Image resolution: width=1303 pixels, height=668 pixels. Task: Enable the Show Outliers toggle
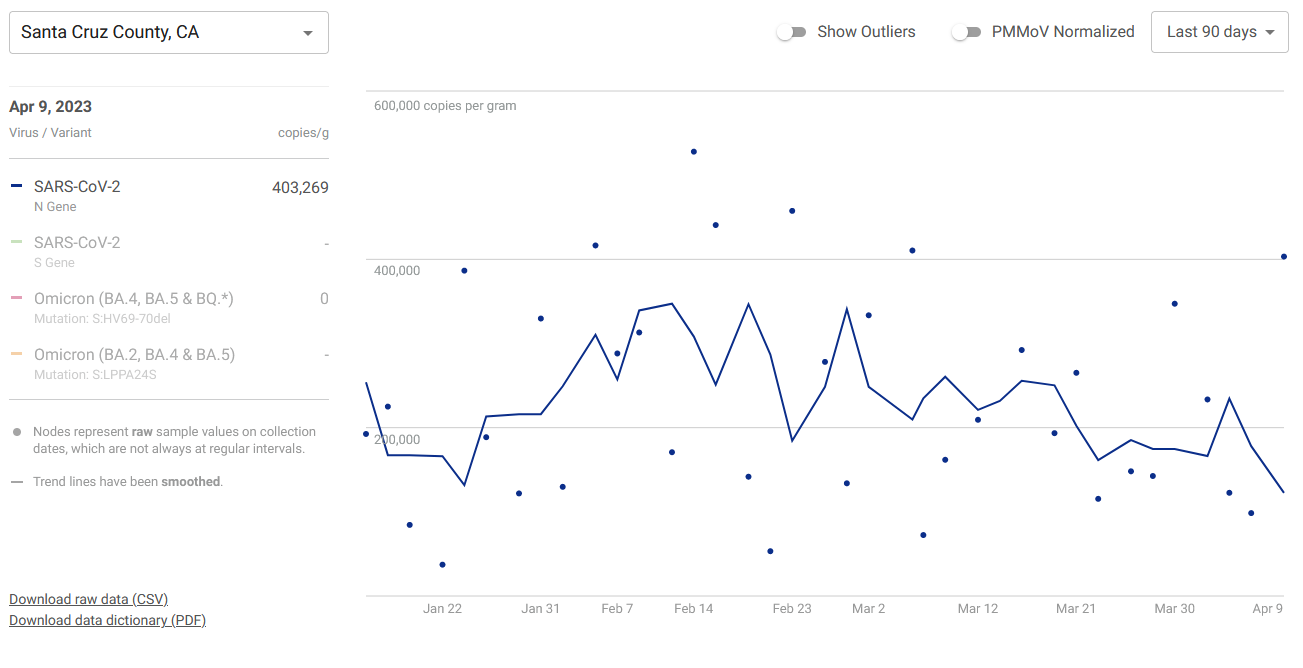pos(791,32)
